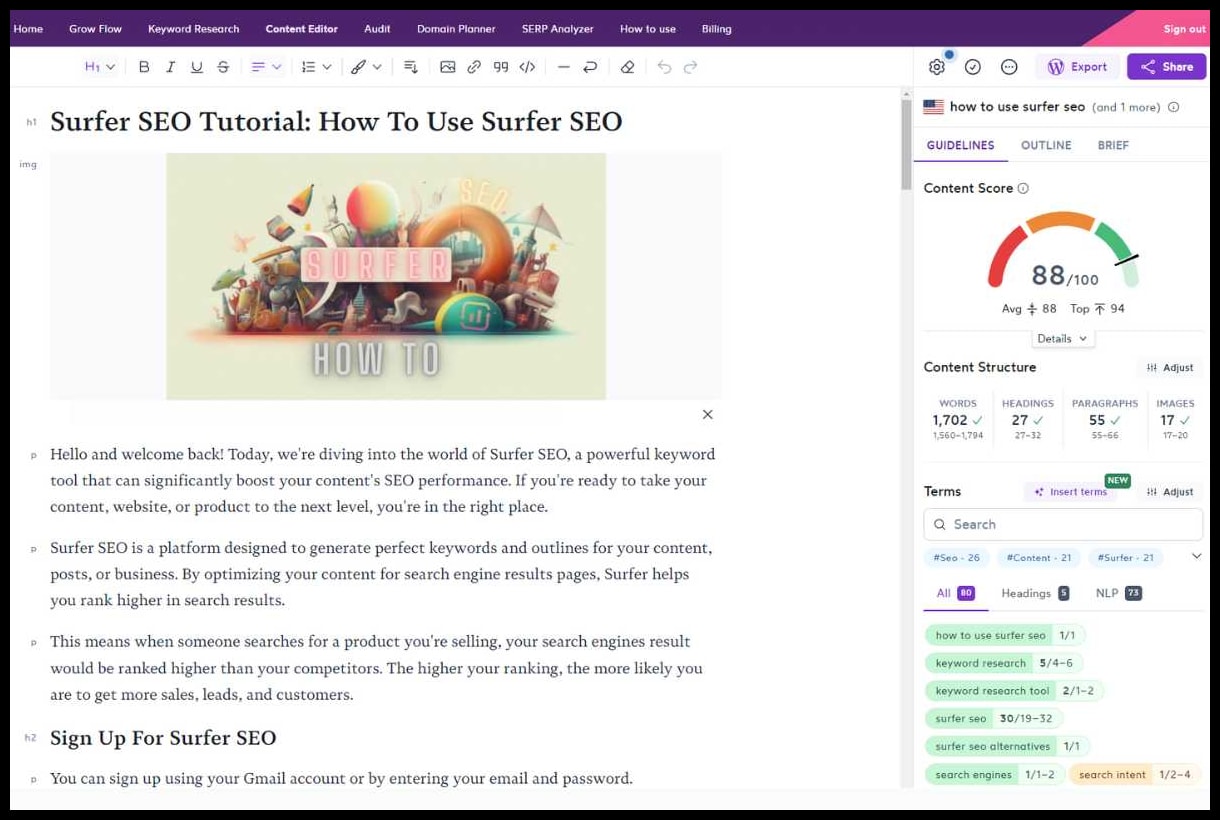Clear formatting with the eraser icon

(x=627, y=67)
